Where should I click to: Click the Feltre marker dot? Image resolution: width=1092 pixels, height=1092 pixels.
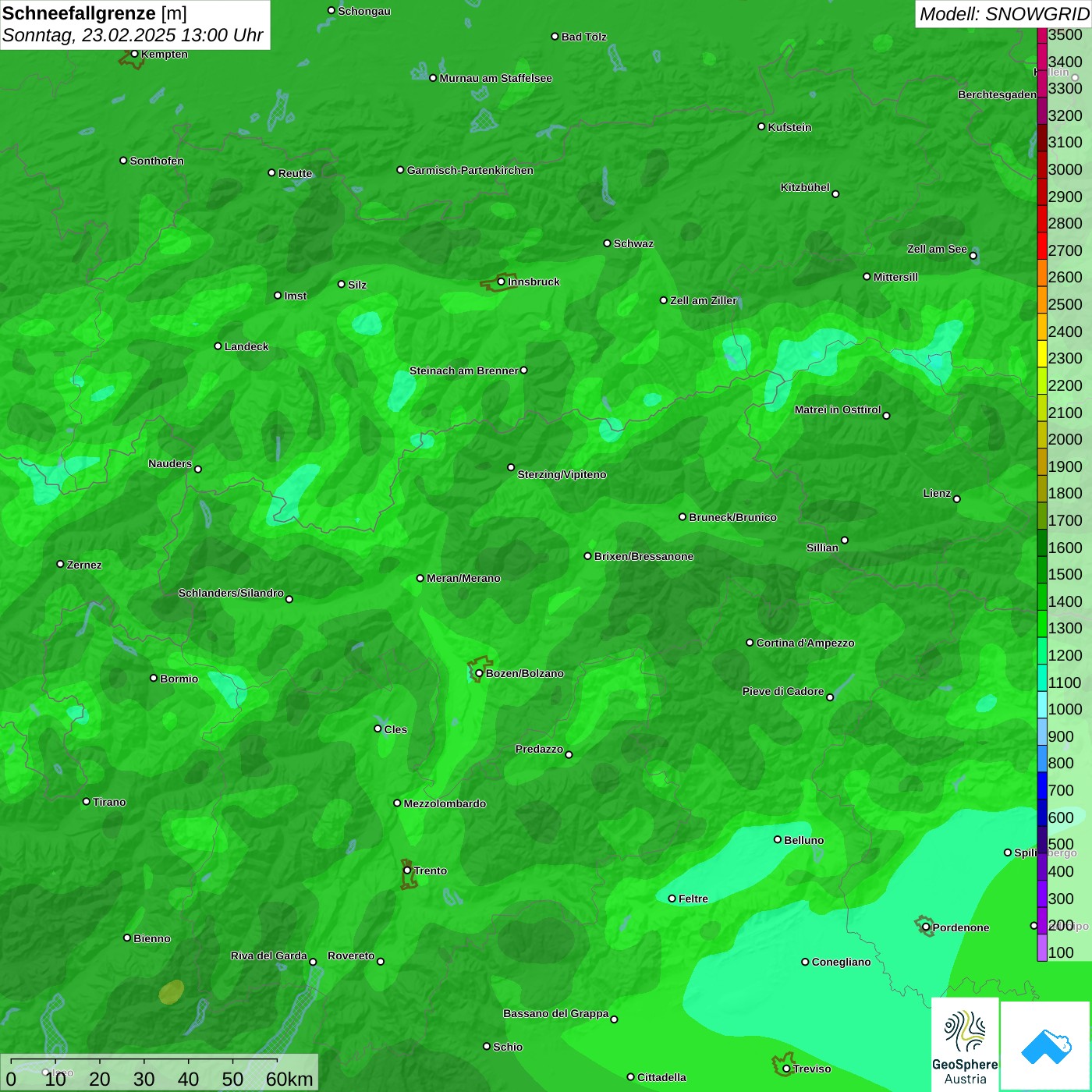(x=672, y=899)
